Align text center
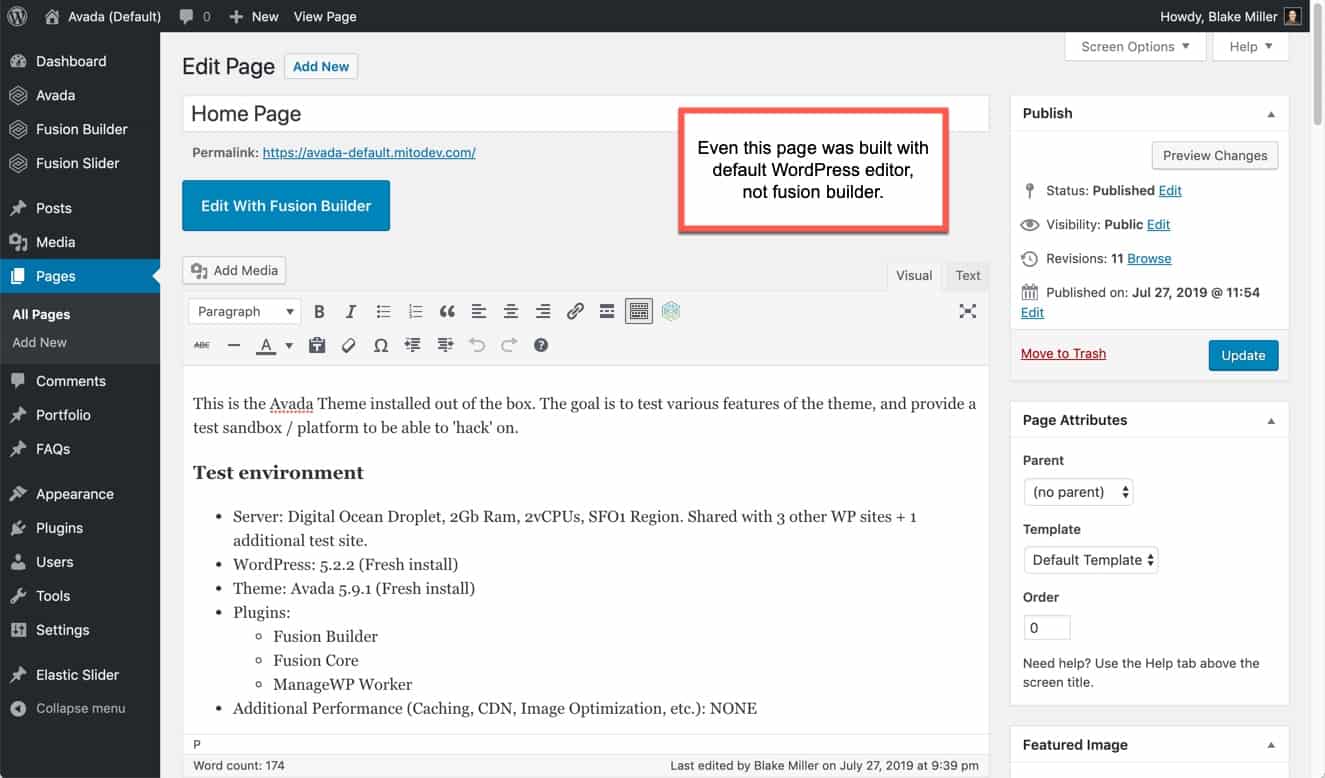1325x778 pixels. [x=511, y=312]
